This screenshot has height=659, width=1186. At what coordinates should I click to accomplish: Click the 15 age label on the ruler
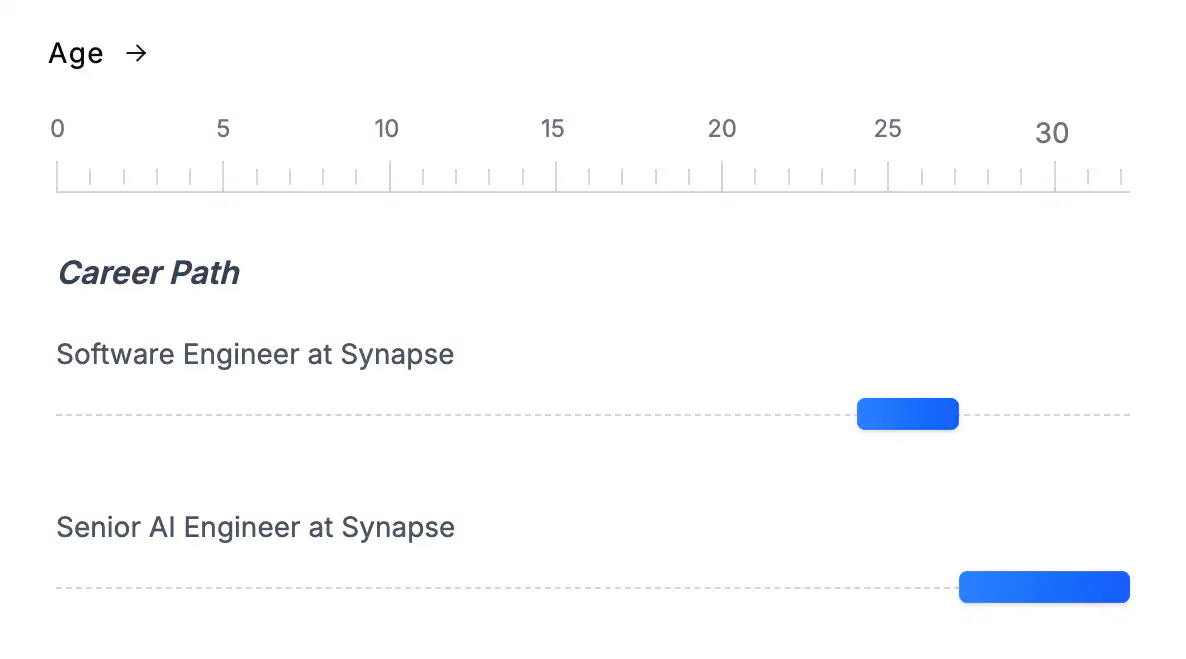click(x=553, y=129)
